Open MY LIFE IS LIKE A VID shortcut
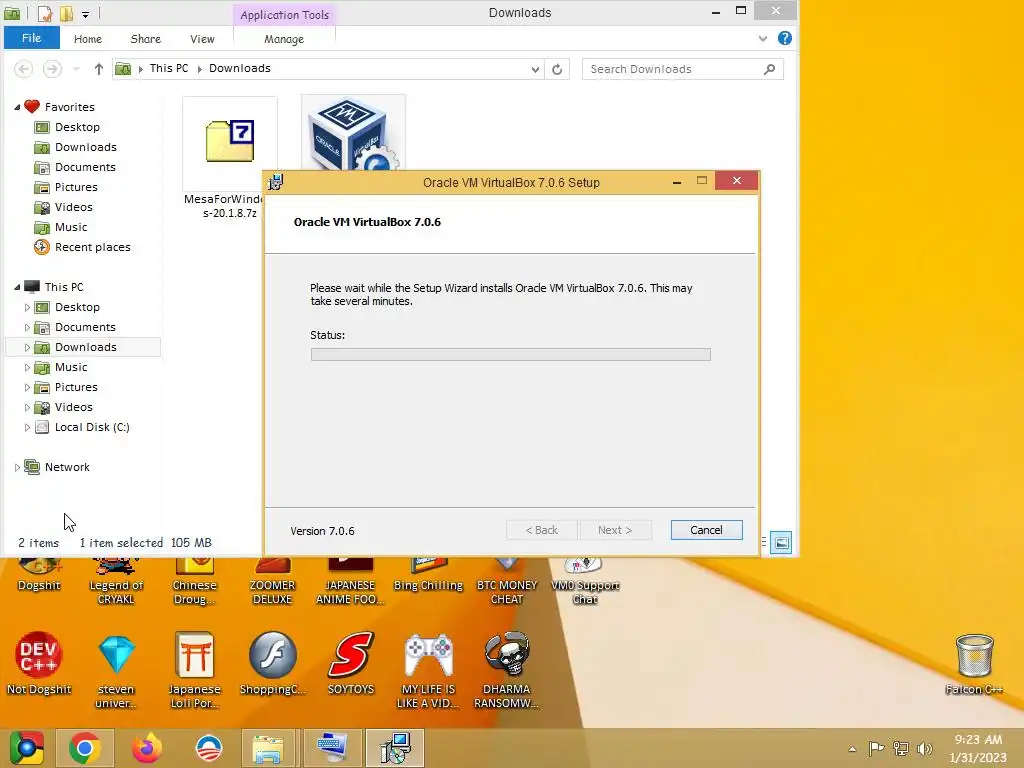The height and width of the screenshot is (768, 1024). (428, 671)
